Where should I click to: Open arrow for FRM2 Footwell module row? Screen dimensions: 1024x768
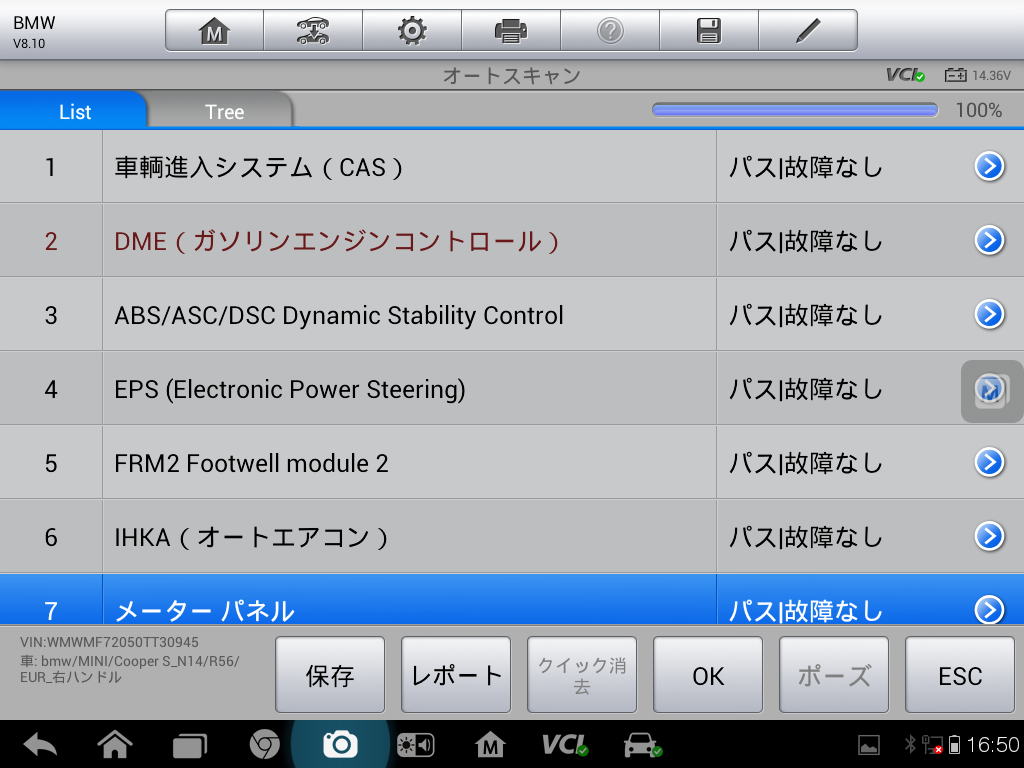pyautogui.click(x=989, y=462)
